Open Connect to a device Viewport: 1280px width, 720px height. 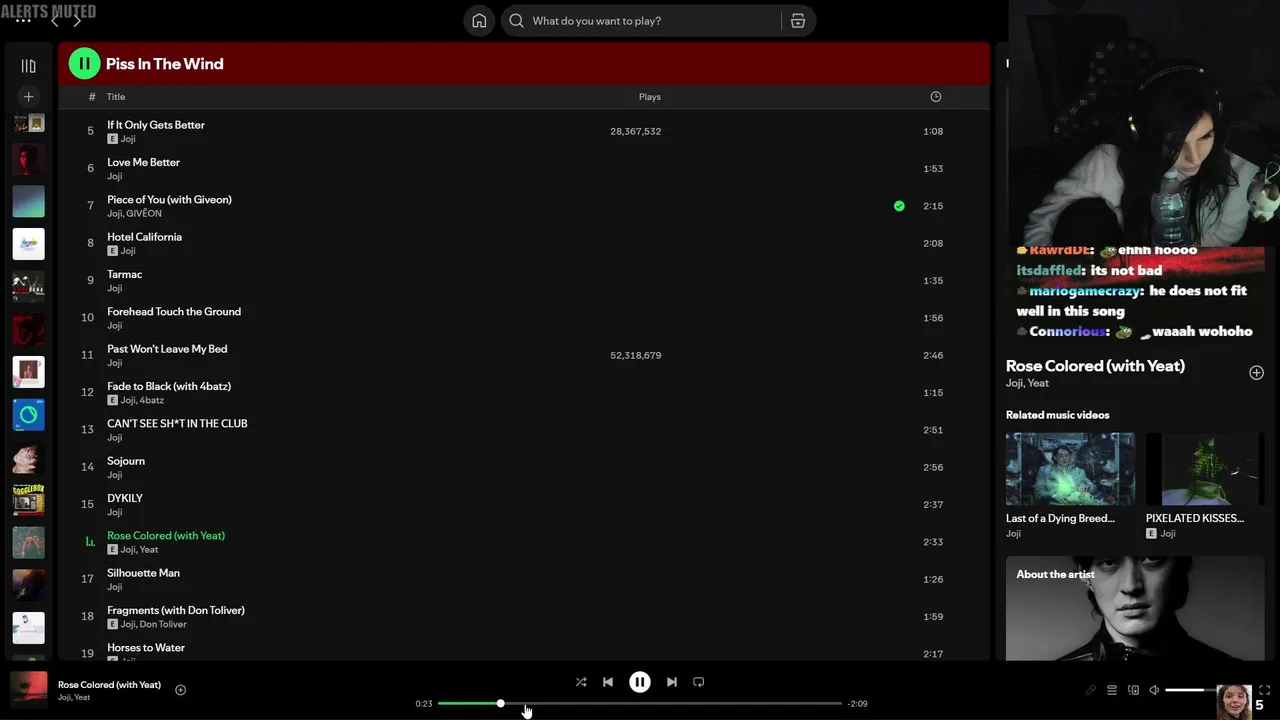(x=1133, y=690)
